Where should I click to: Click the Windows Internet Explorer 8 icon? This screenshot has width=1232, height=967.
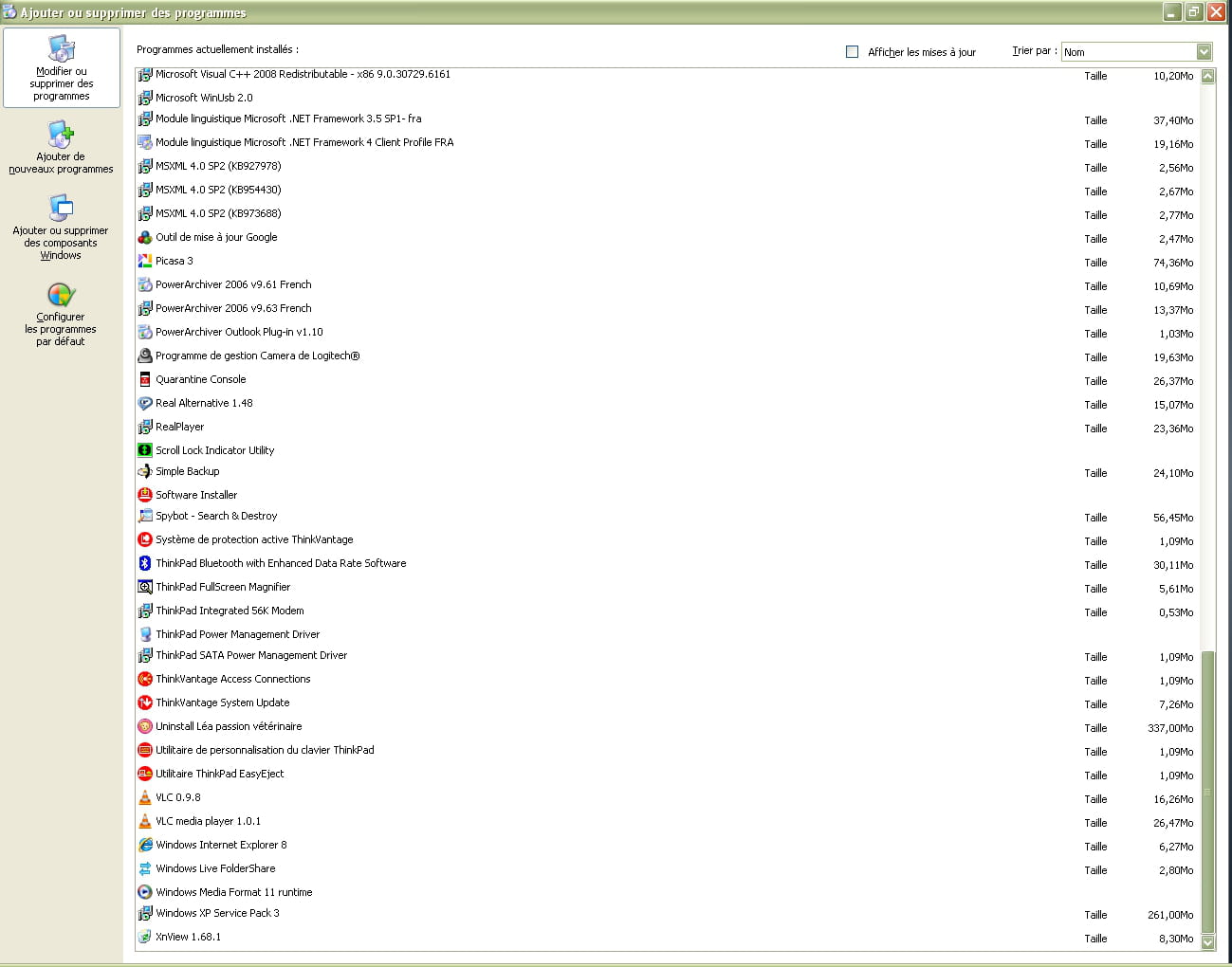tap(145, 845)
